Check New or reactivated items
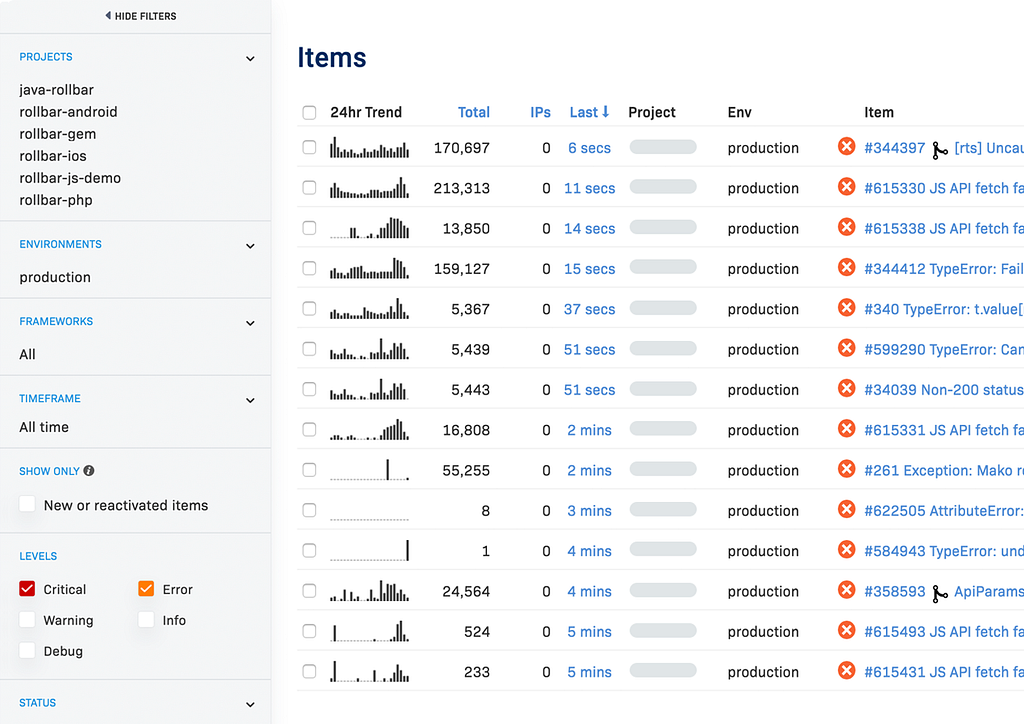The height and width of the screenshot is (724, 1024). pos(27,504)
